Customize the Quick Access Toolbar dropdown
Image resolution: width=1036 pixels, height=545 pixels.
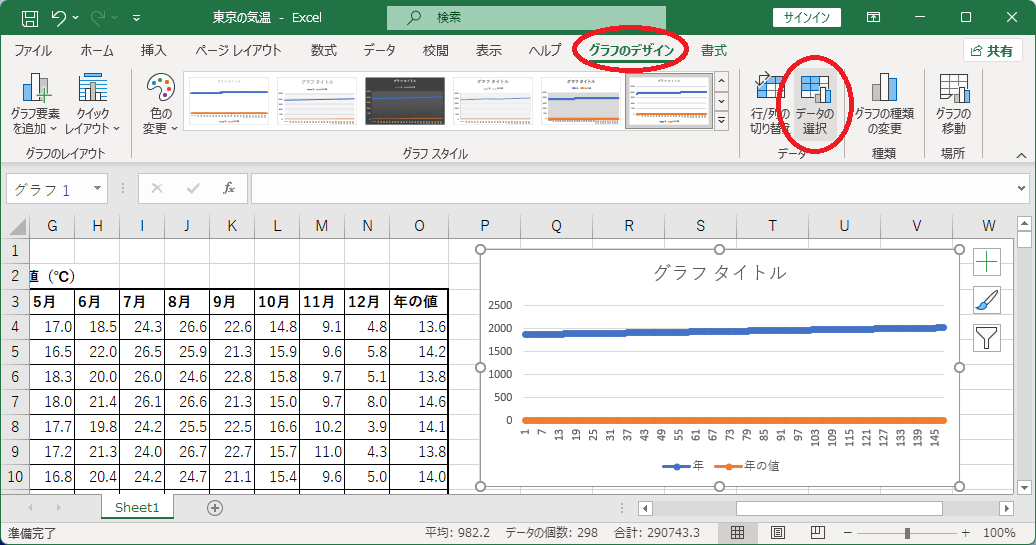point(136,18)
